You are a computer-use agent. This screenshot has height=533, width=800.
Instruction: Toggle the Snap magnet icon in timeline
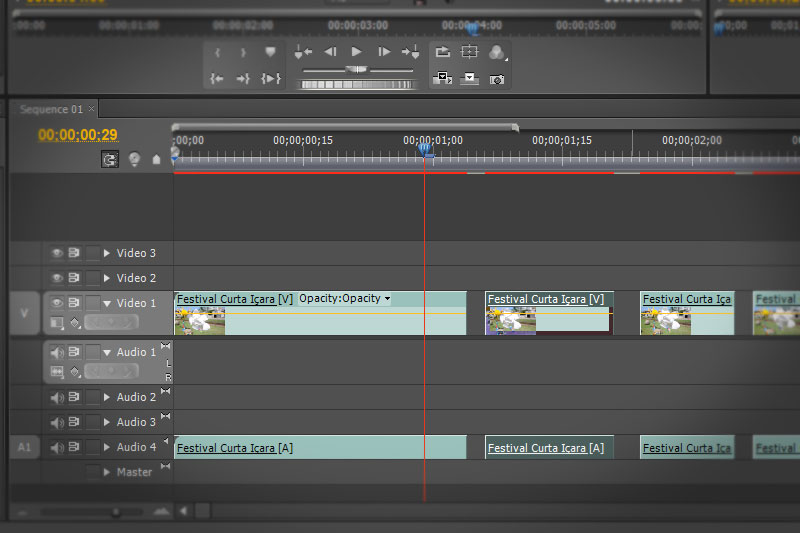110,159
